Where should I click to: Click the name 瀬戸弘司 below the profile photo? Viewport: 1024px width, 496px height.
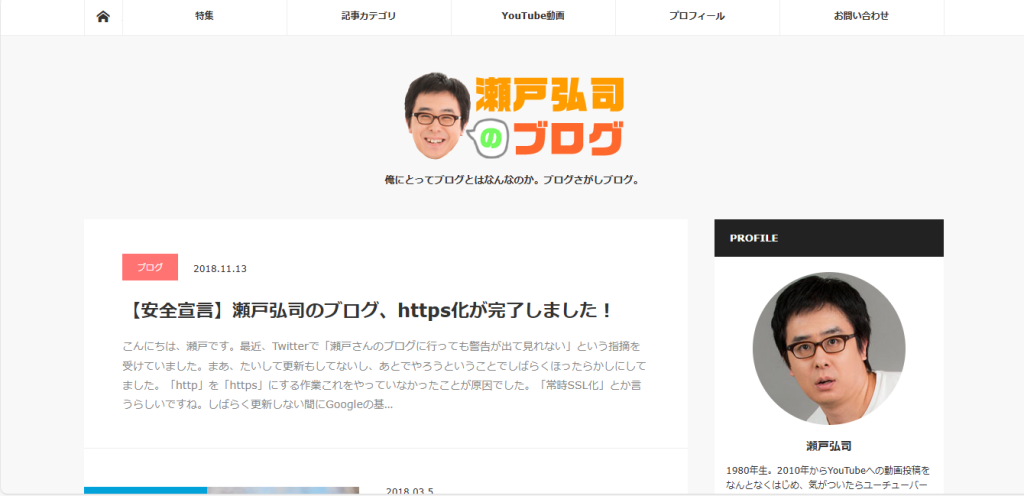click(x=828, y=445)
